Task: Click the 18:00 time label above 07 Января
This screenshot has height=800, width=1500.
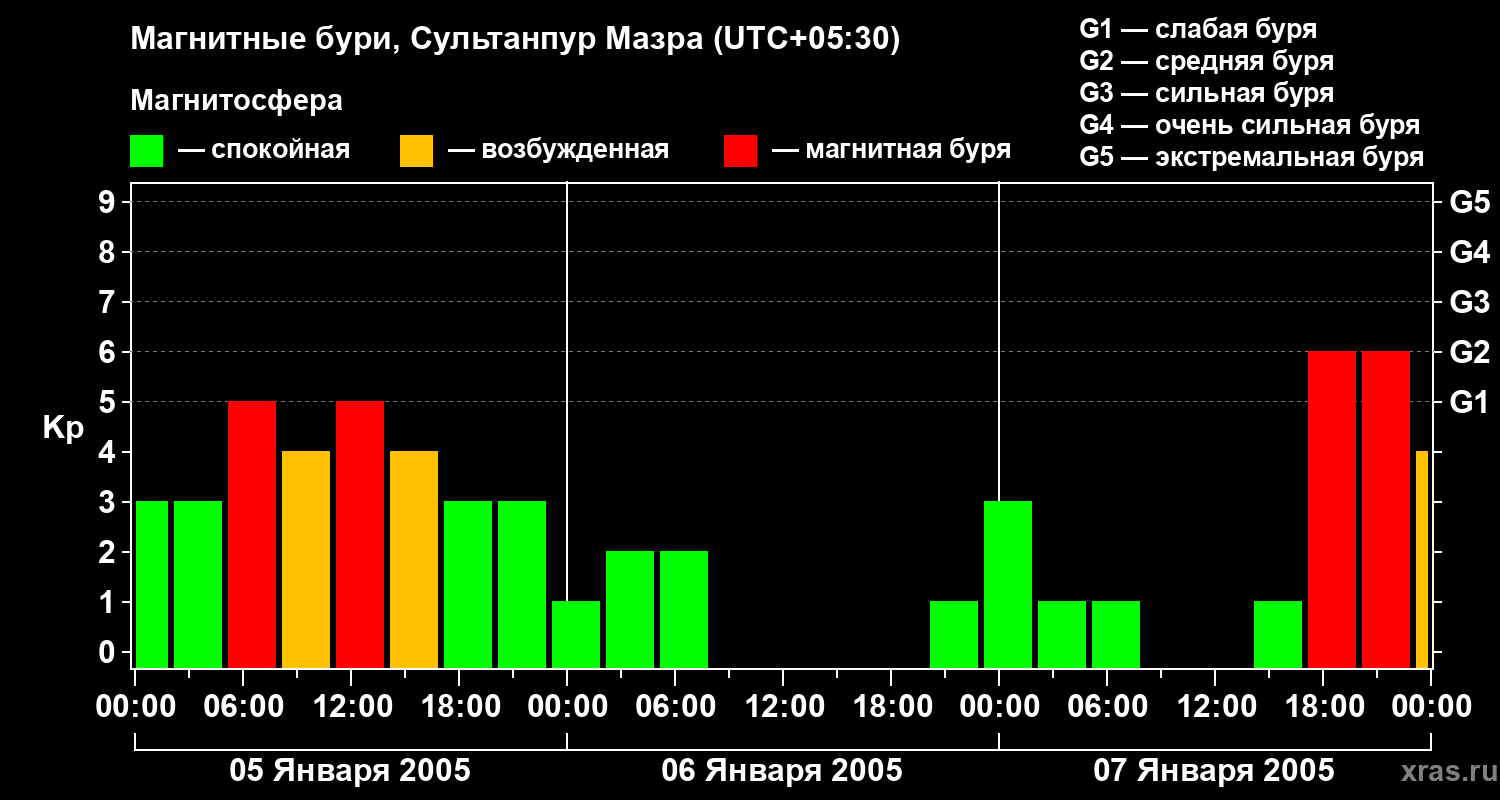Action: coord(1323,707)
